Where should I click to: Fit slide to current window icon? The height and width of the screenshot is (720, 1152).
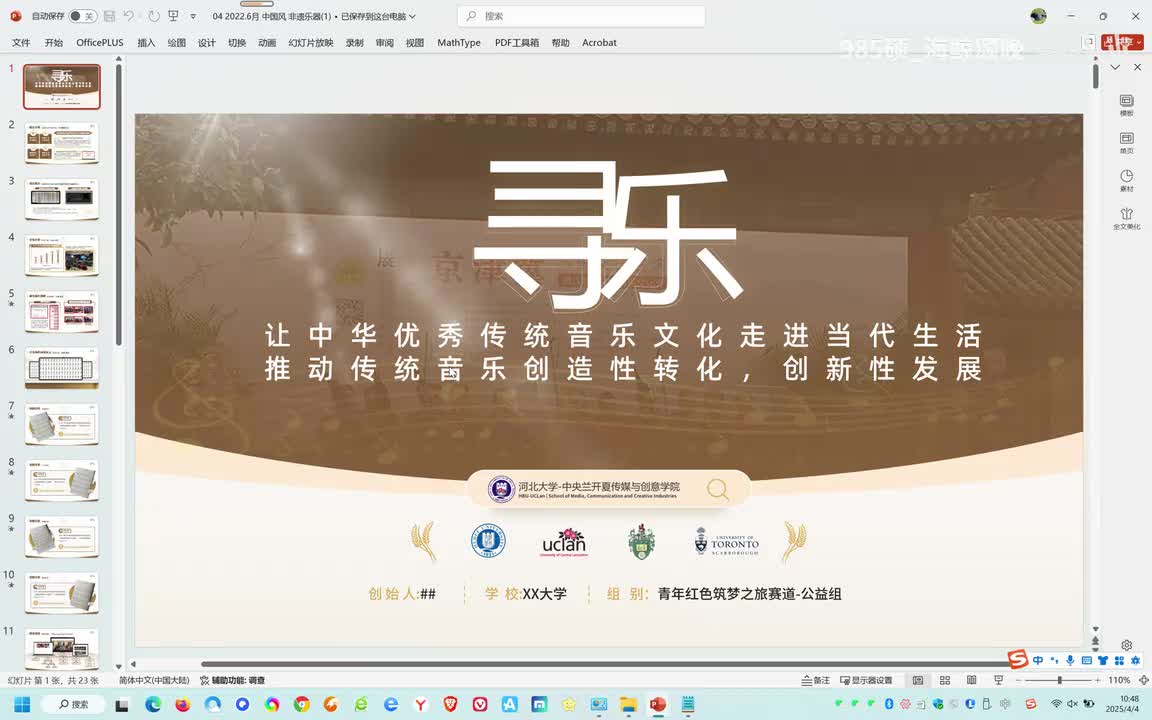[1143, 680]
